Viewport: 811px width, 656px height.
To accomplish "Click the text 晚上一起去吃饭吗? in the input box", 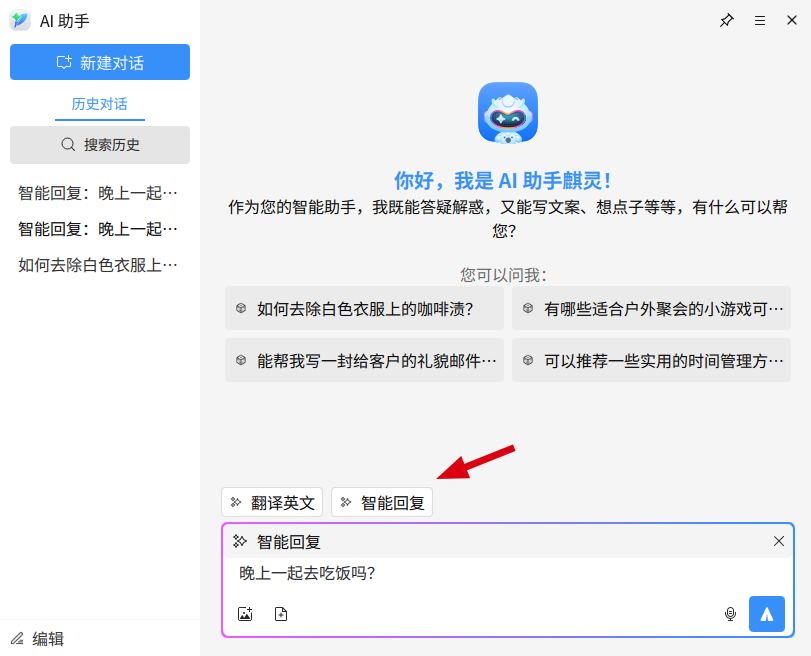I will coord(307,573).
